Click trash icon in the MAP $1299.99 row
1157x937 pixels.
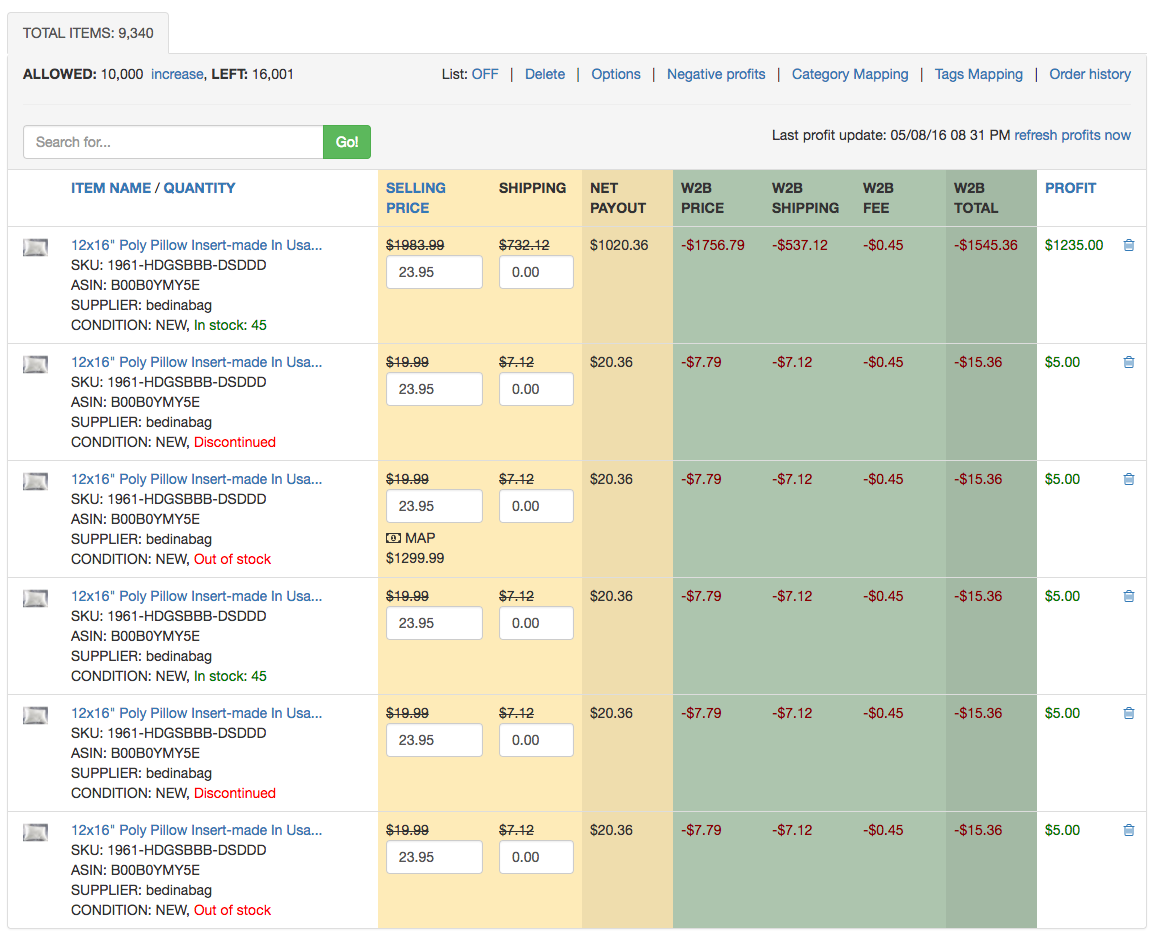coord(1128,479)
